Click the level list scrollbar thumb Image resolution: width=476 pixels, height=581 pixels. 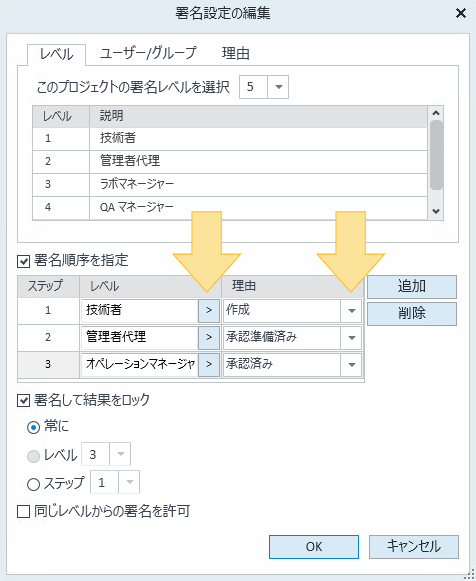(436, 155)
